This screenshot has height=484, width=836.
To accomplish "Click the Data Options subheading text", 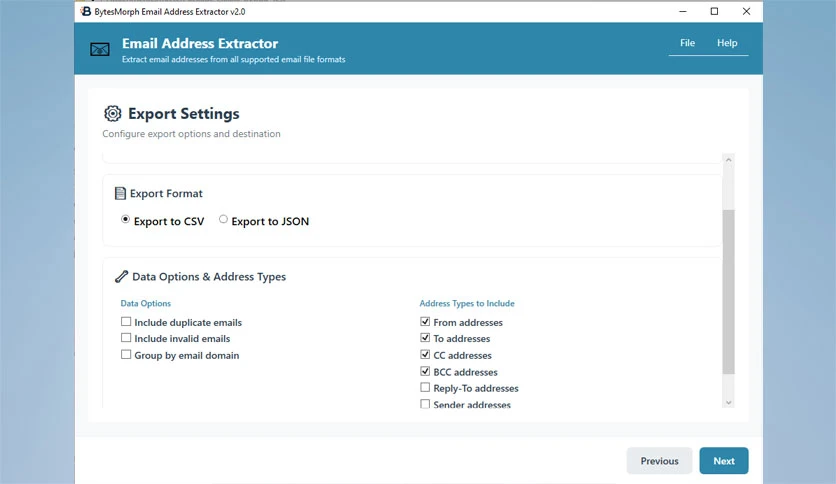I will 146,303.
